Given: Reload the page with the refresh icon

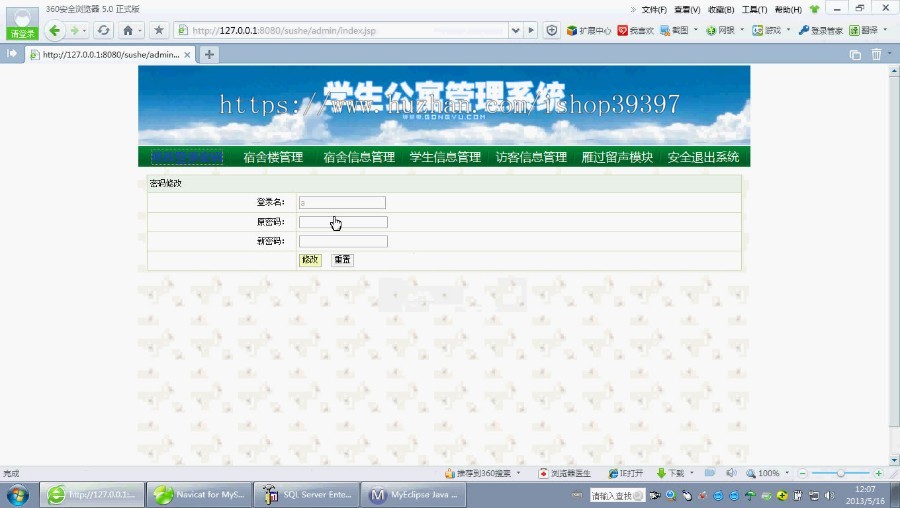Looking at the screenshot, I should 103,30.
